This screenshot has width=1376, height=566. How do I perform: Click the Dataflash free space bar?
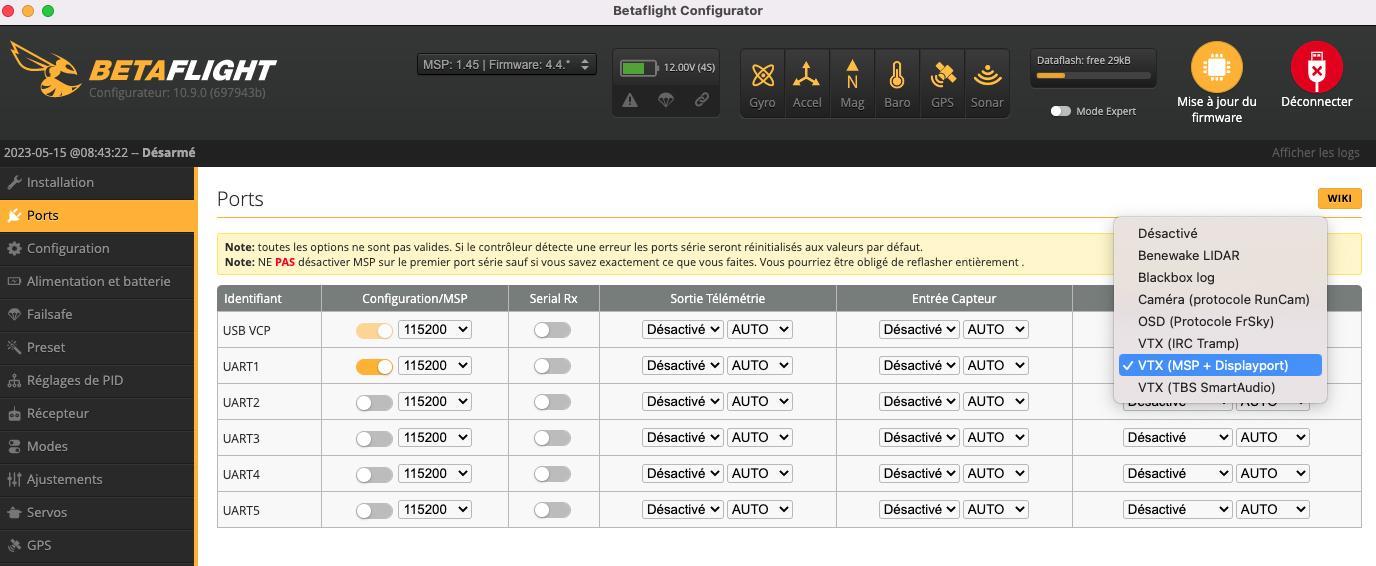pyautogui.click(x=1093, y=76)
